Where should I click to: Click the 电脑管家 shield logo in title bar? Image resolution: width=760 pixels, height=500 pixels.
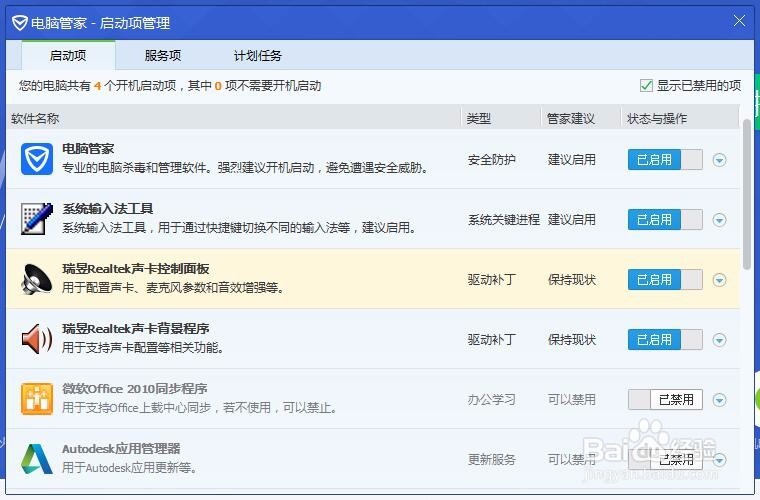click(20, 23)
